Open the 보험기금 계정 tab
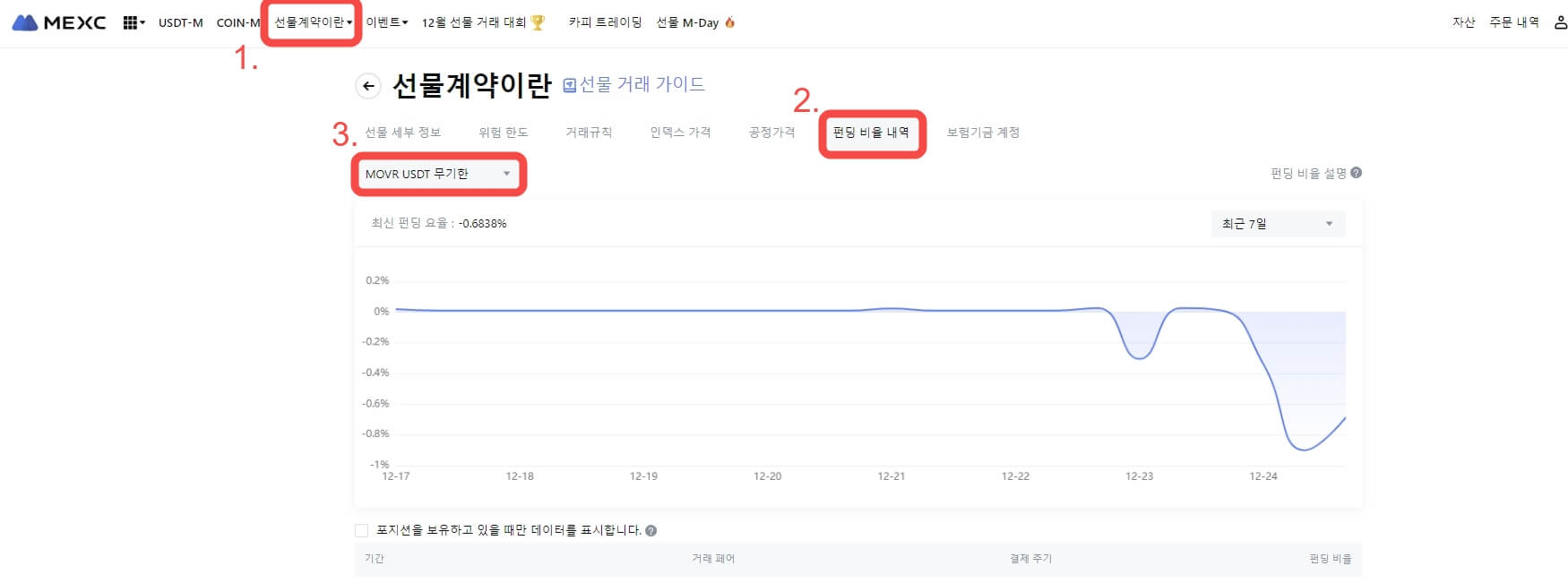The height and width of the screenshot is (583, 1568). 983,133
